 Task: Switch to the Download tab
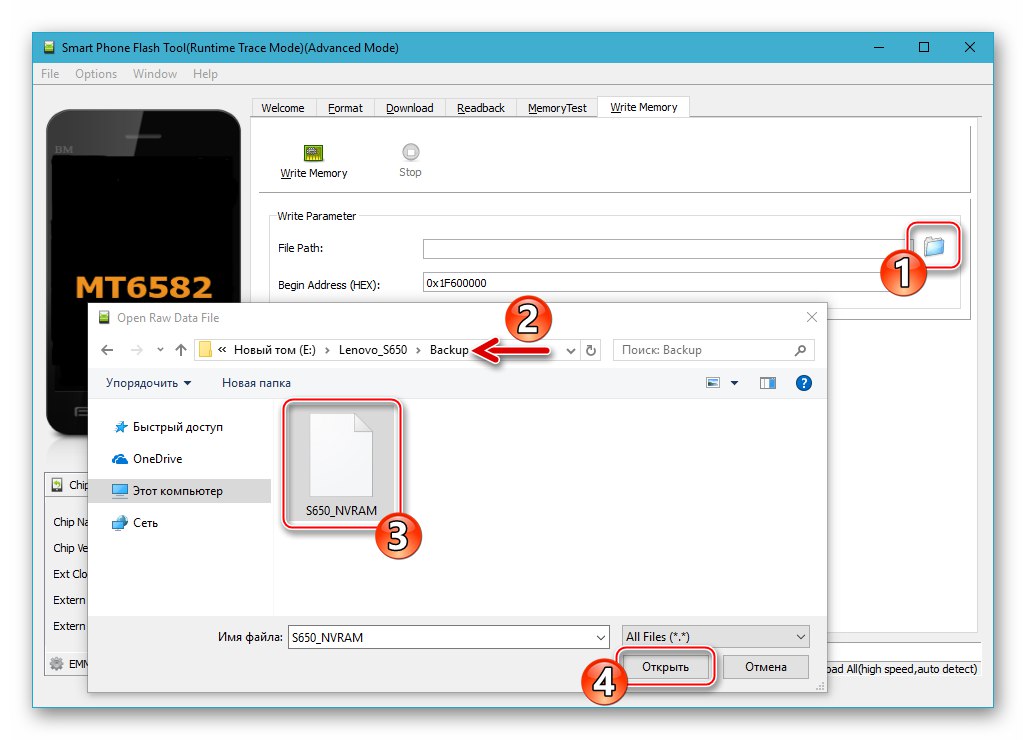(x=409, y=107)
